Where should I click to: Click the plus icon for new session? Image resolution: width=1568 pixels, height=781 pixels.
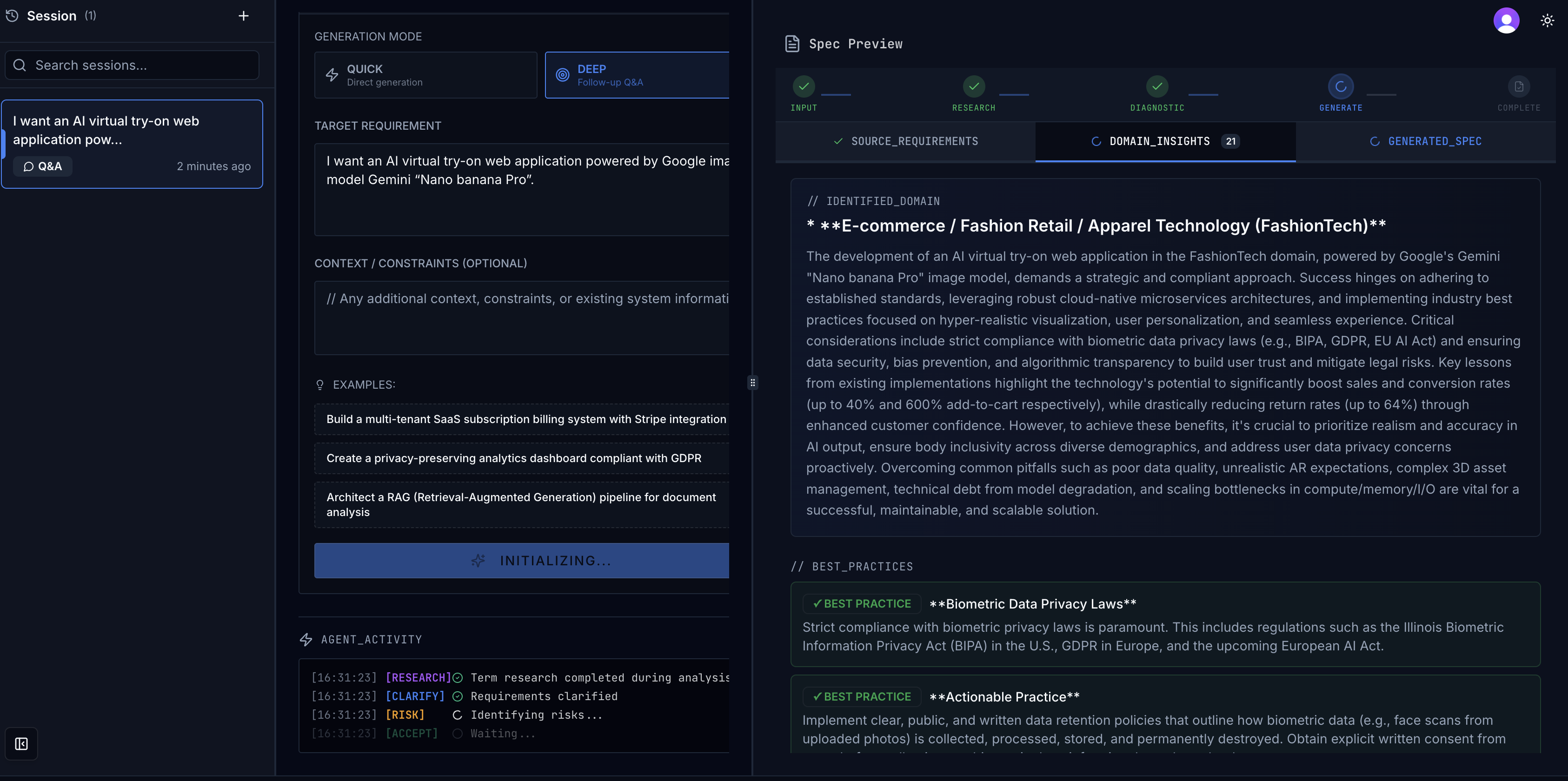244,16
